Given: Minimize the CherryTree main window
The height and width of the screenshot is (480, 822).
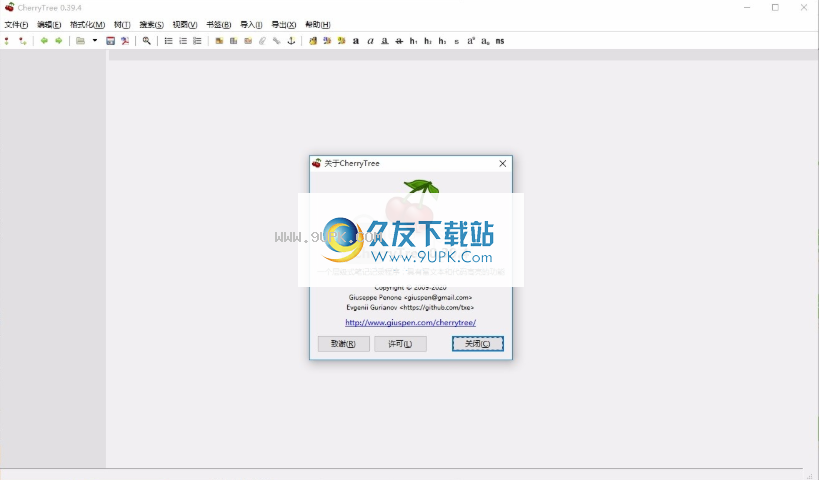Looking at the screenshot, I should [747, 7].
